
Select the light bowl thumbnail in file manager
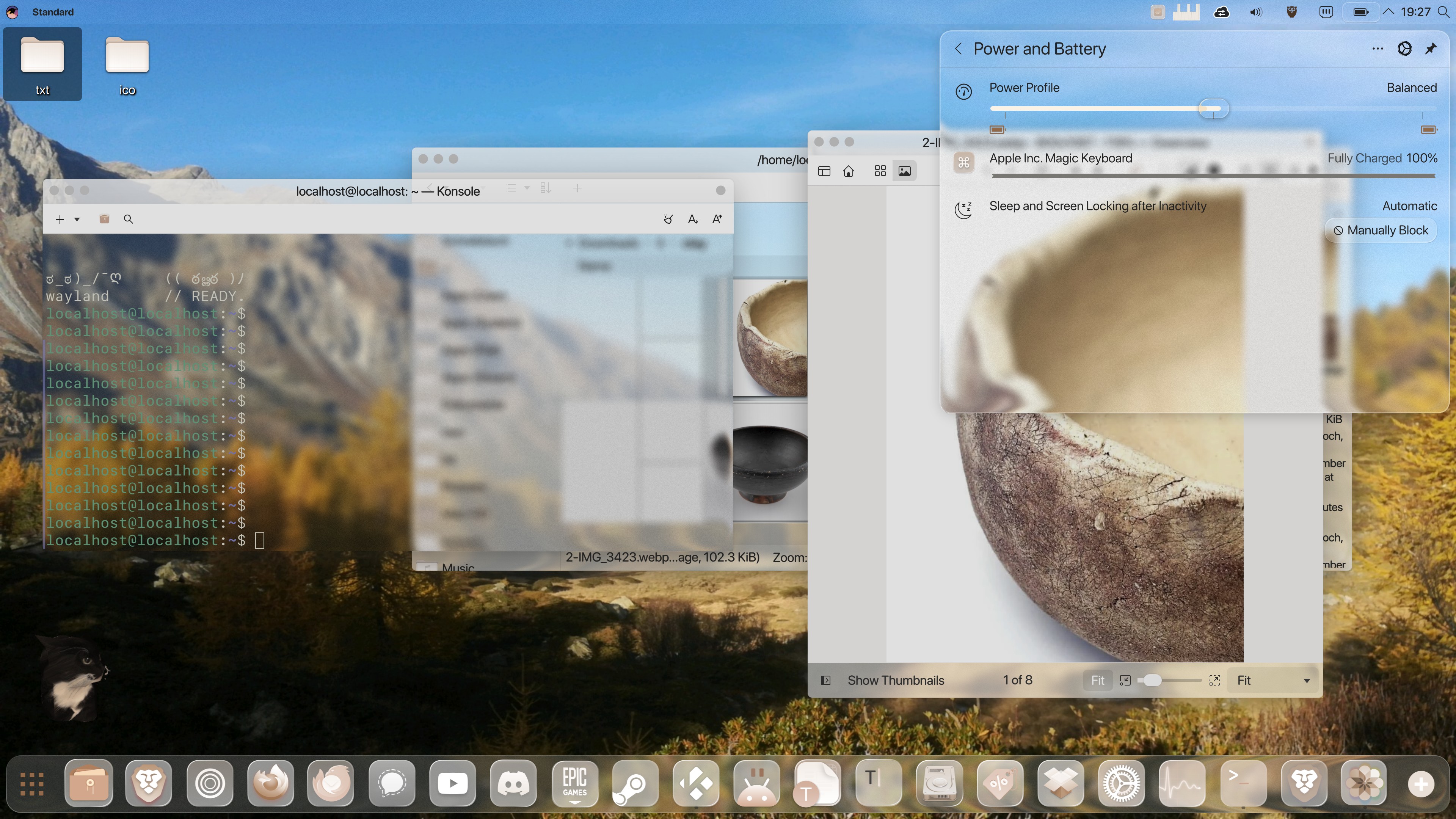(771, 337)
